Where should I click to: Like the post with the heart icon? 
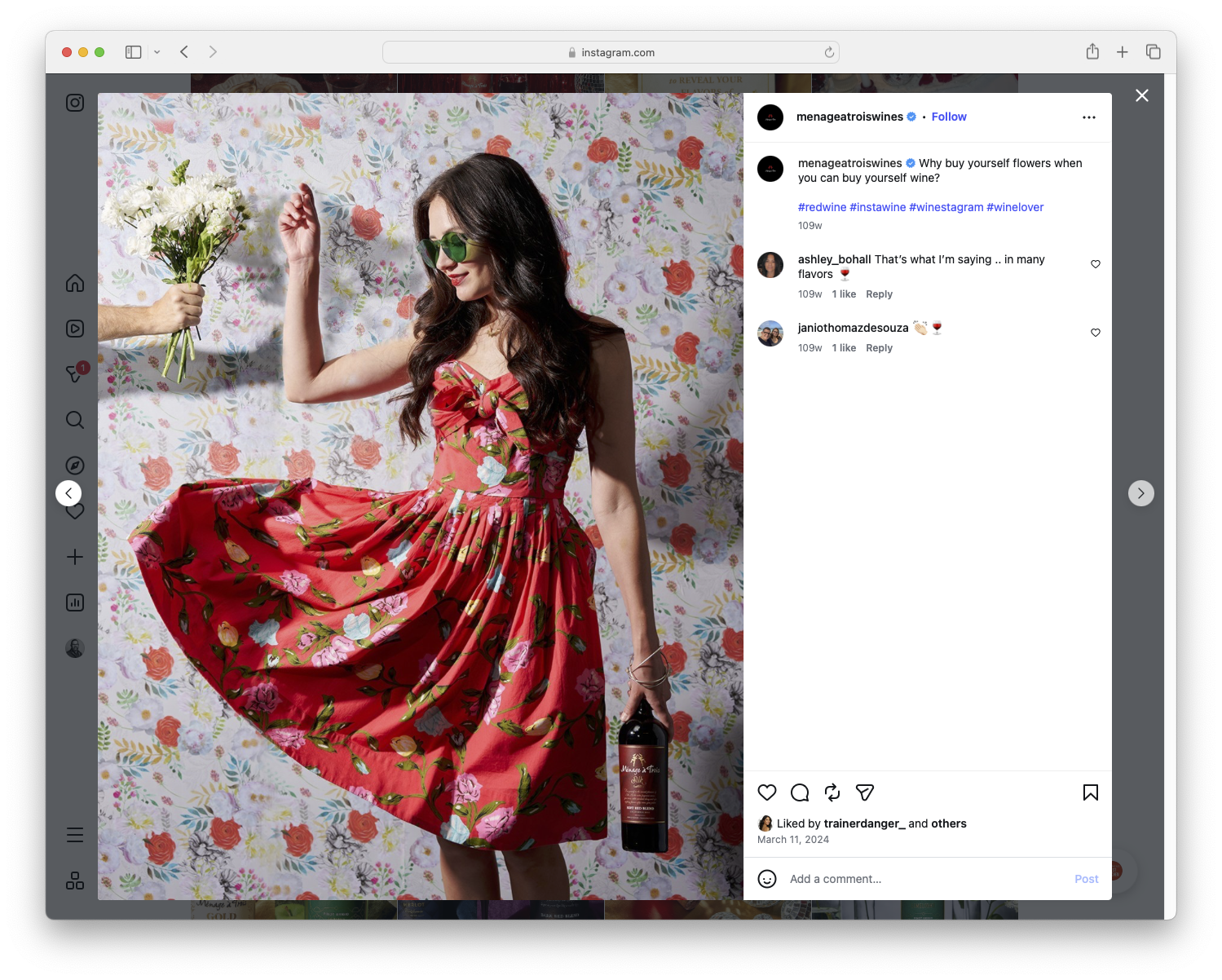766,792
